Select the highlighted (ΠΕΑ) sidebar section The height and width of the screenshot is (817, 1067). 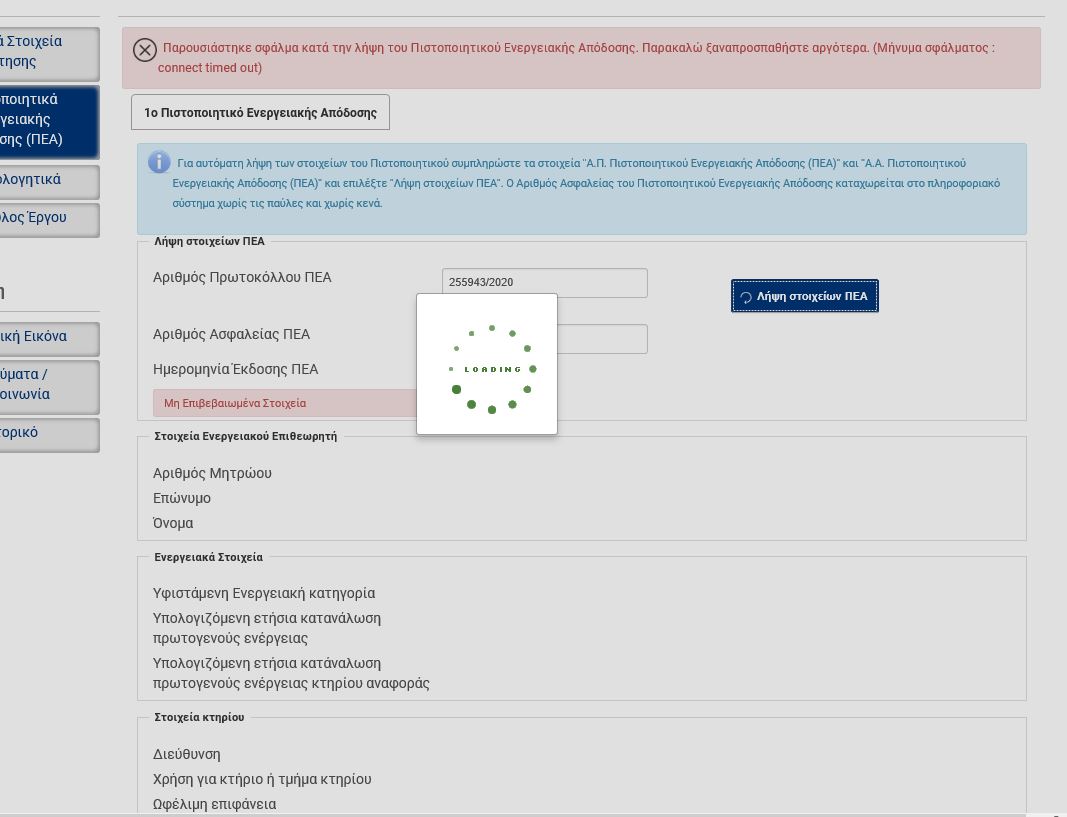50,122
